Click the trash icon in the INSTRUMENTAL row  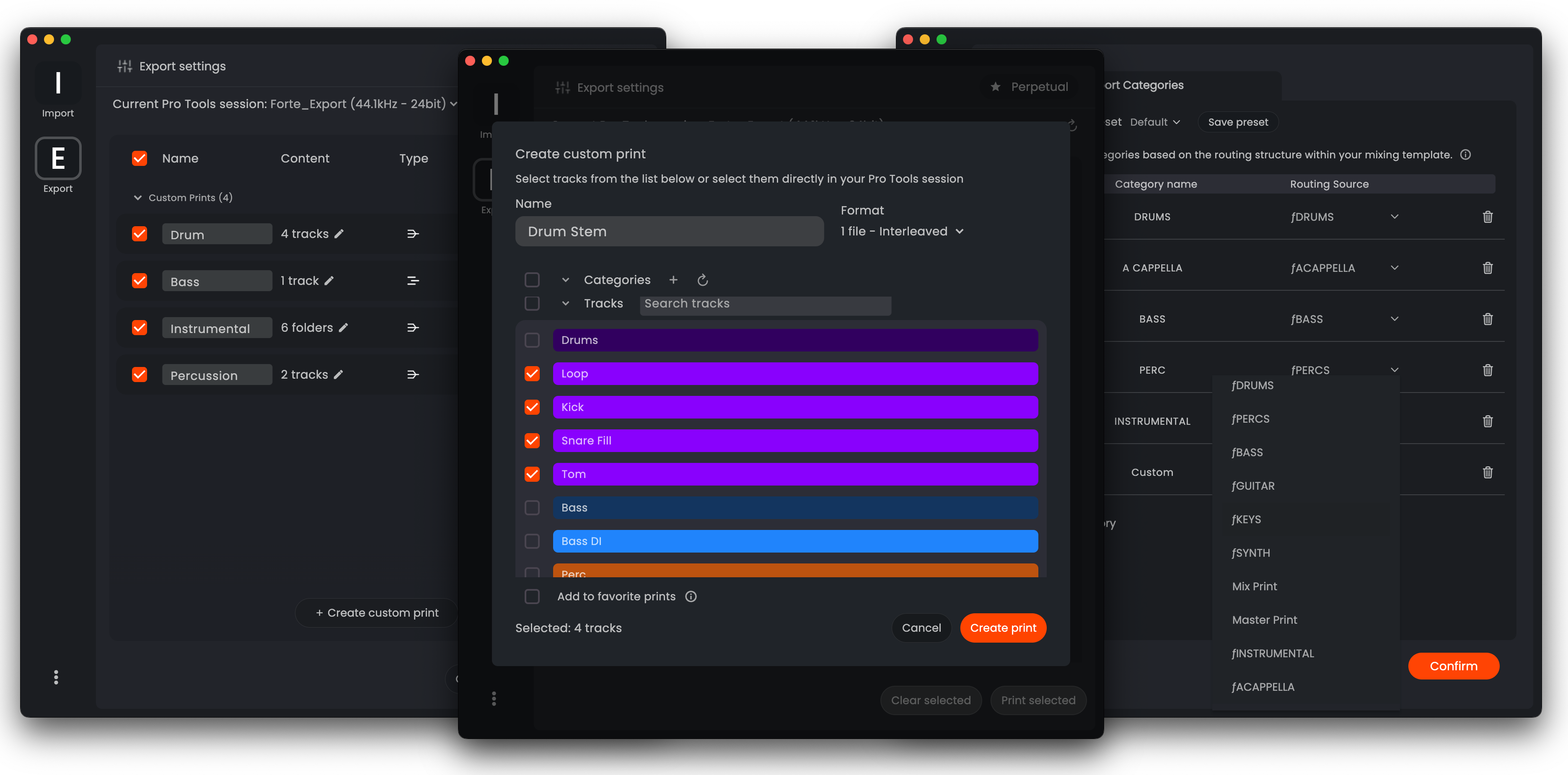point(1487,421)
